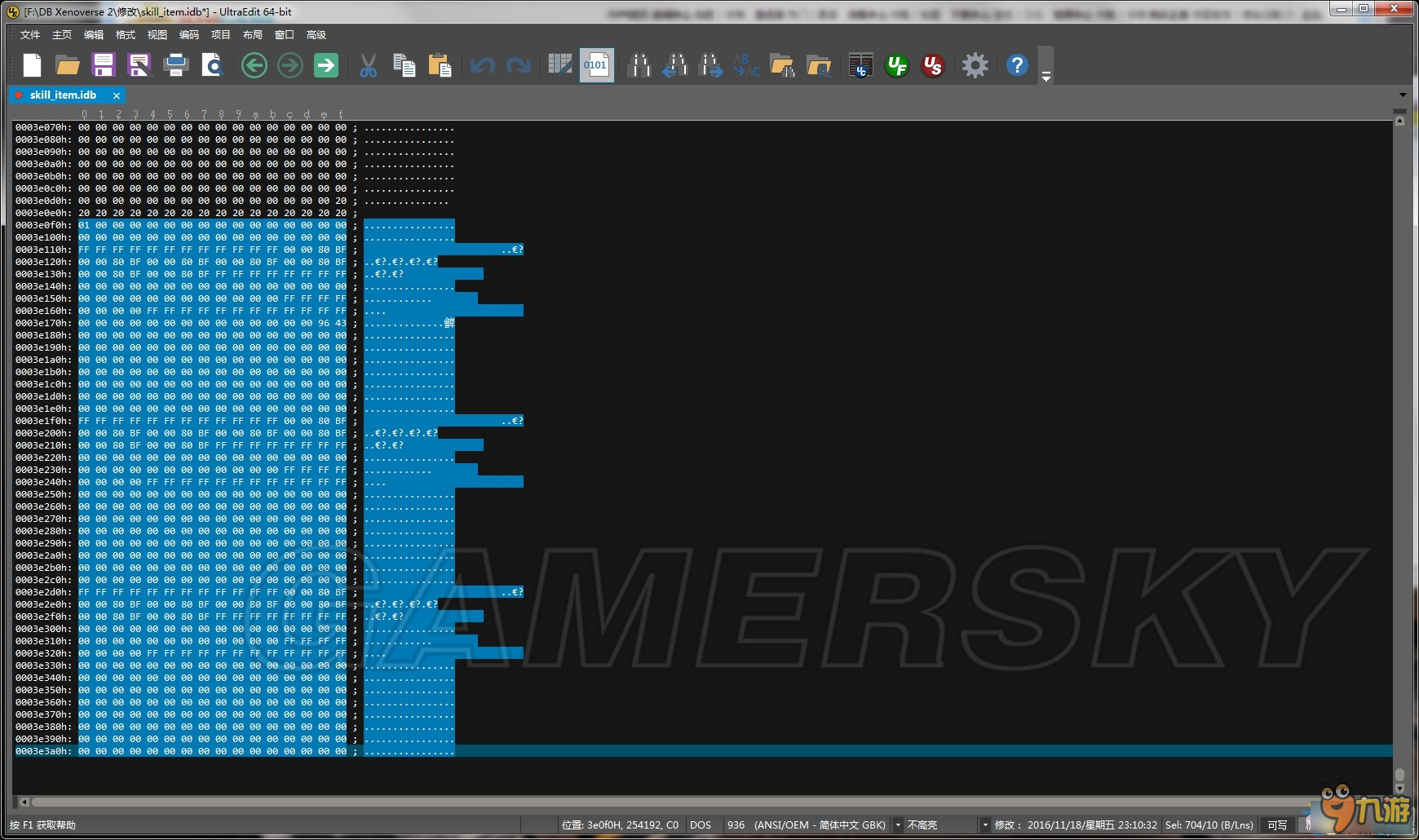Click horizontal scrollbar left arrow

pos(24,802)
